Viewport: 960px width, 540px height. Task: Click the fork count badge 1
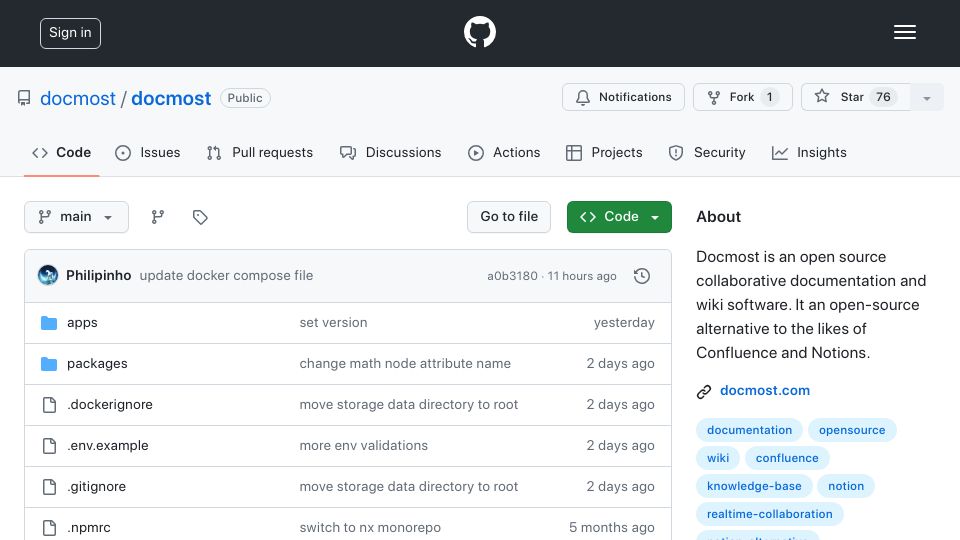[x=770, y=97]
